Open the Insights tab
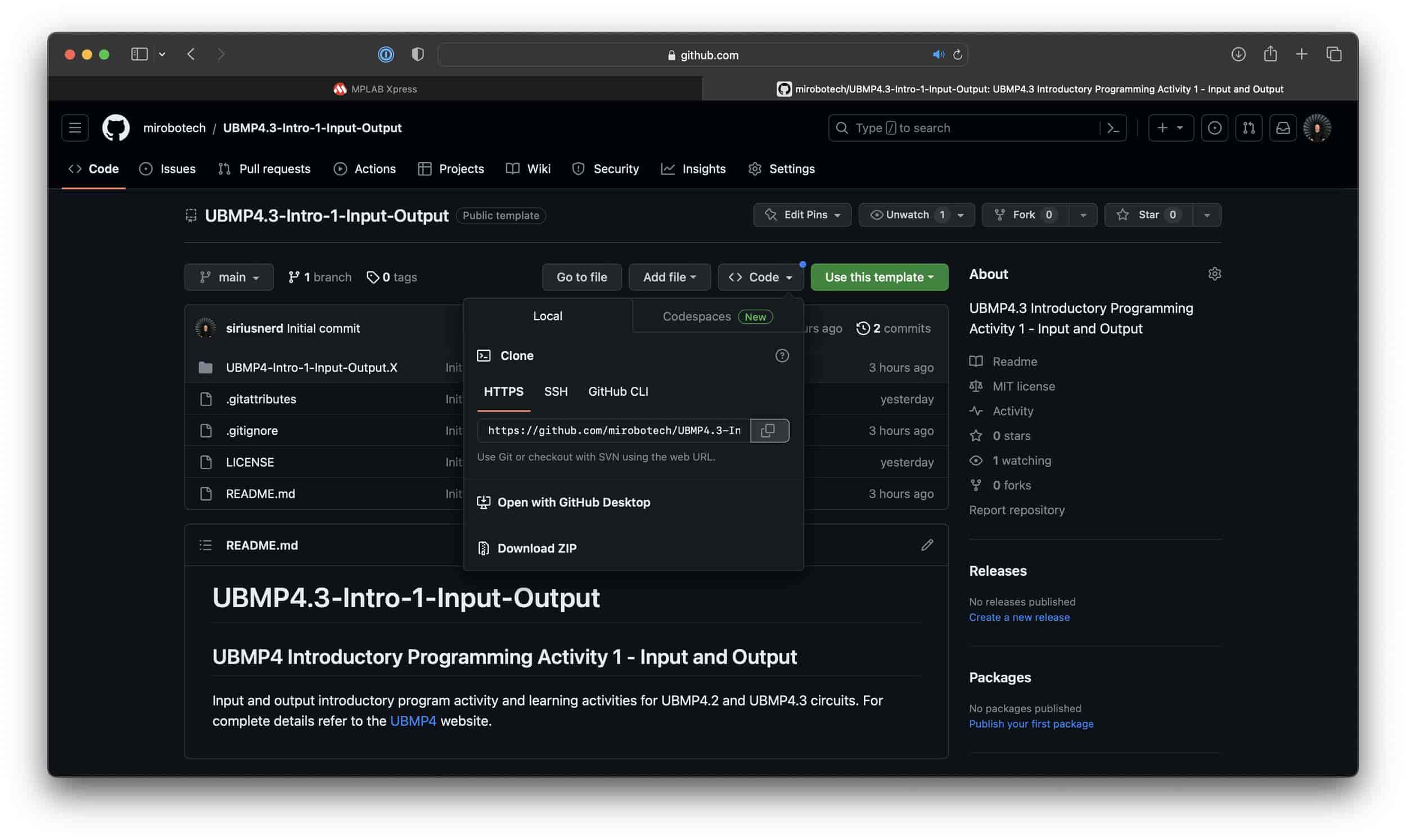The image size is (1406, 840). (x=693, y=169)
